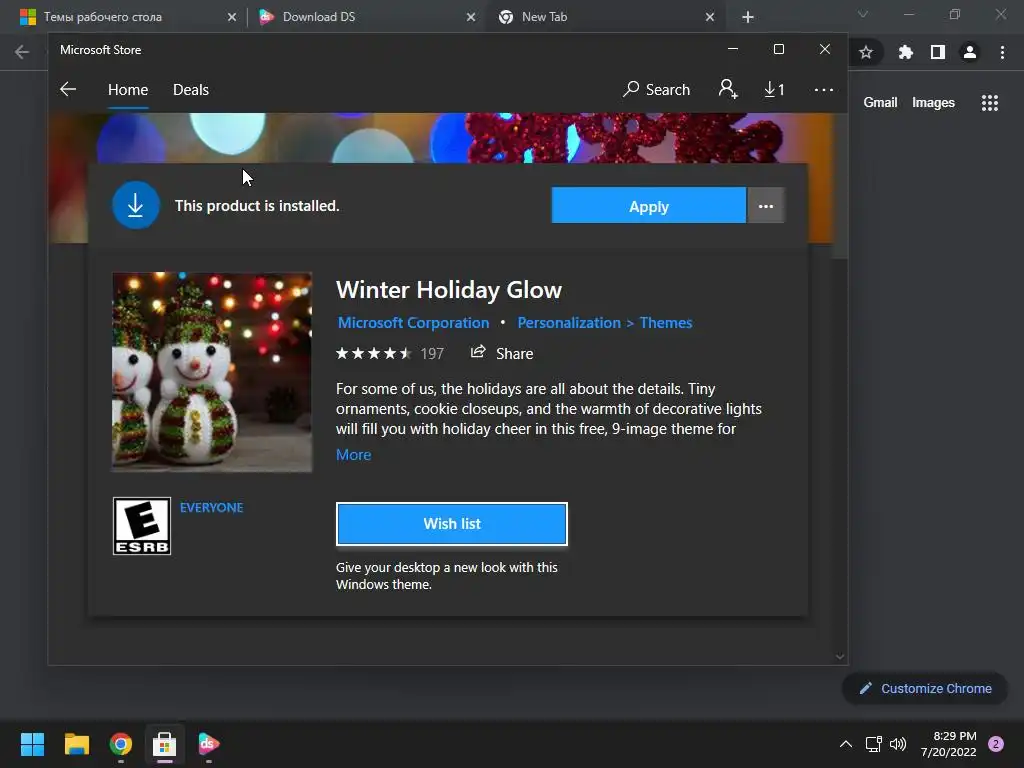Viewport: 1024px width, 768px height.
Task: Switch to the Store Home tab
Action: 128,89
